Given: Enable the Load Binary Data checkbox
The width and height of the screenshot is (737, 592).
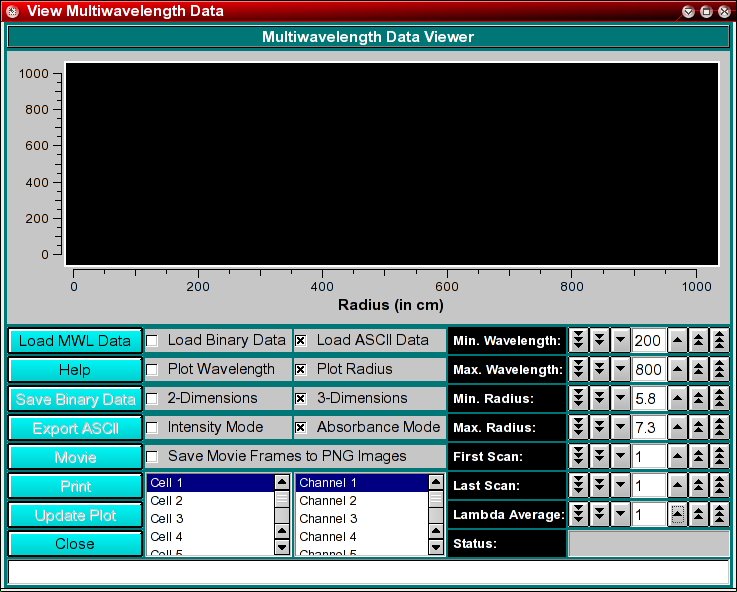Looking at the screenshot, I should point(153,340).
